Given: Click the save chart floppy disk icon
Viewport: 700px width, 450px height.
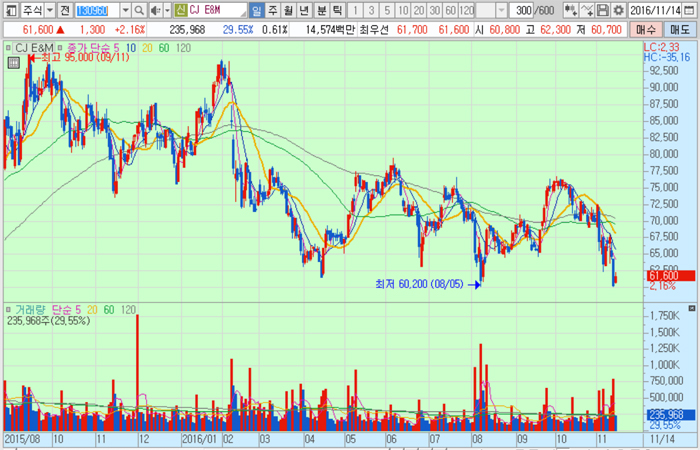Looking at the screenshot, I should (x=603, y=10).
